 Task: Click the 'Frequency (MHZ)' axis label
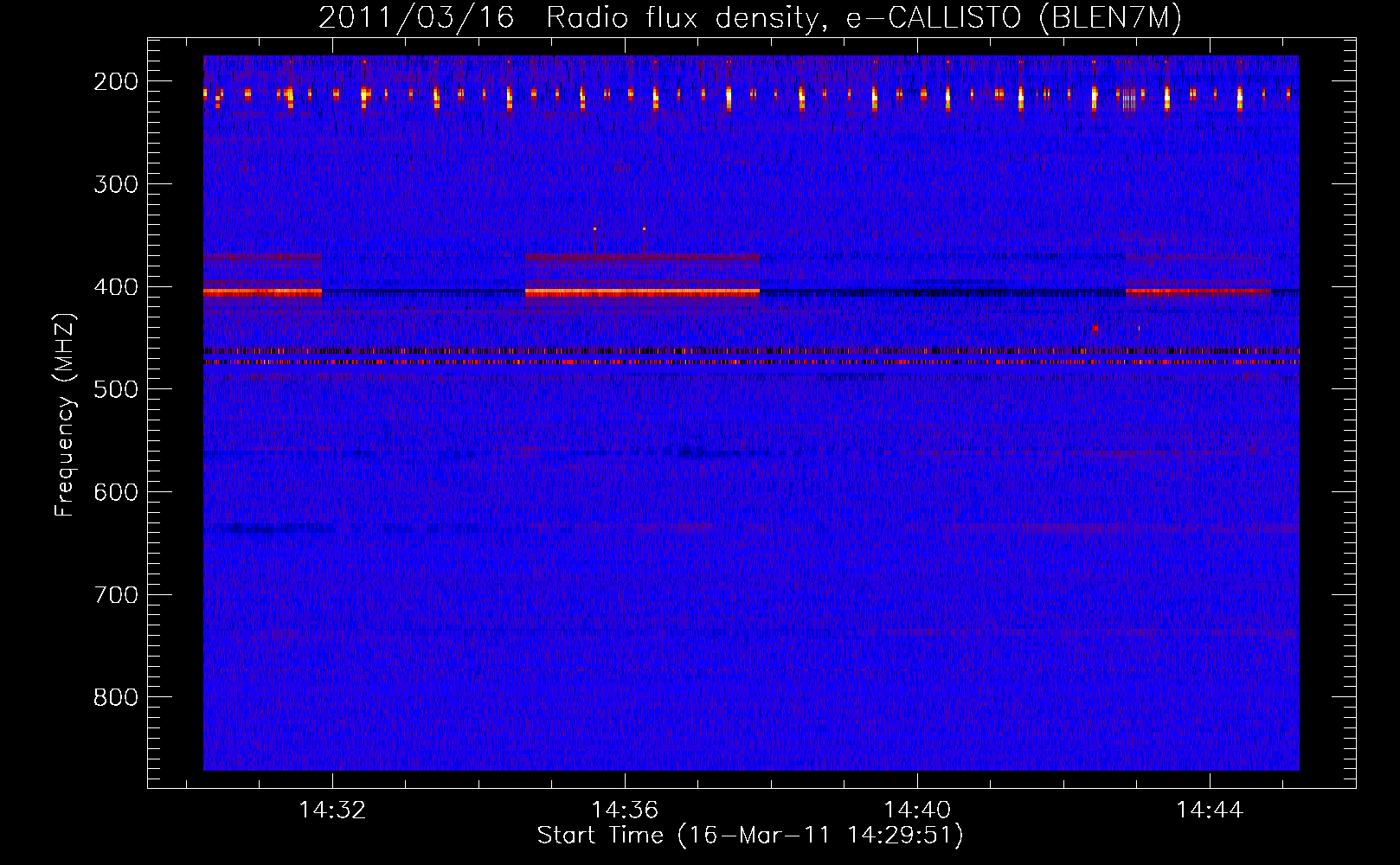click(x=66, y=415)
